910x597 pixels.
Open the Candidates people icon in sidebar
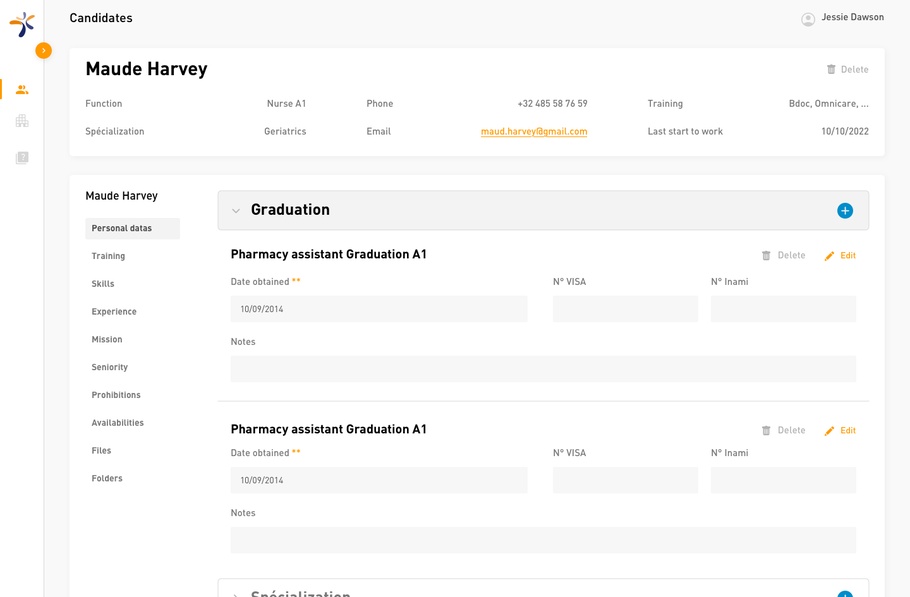22,90
